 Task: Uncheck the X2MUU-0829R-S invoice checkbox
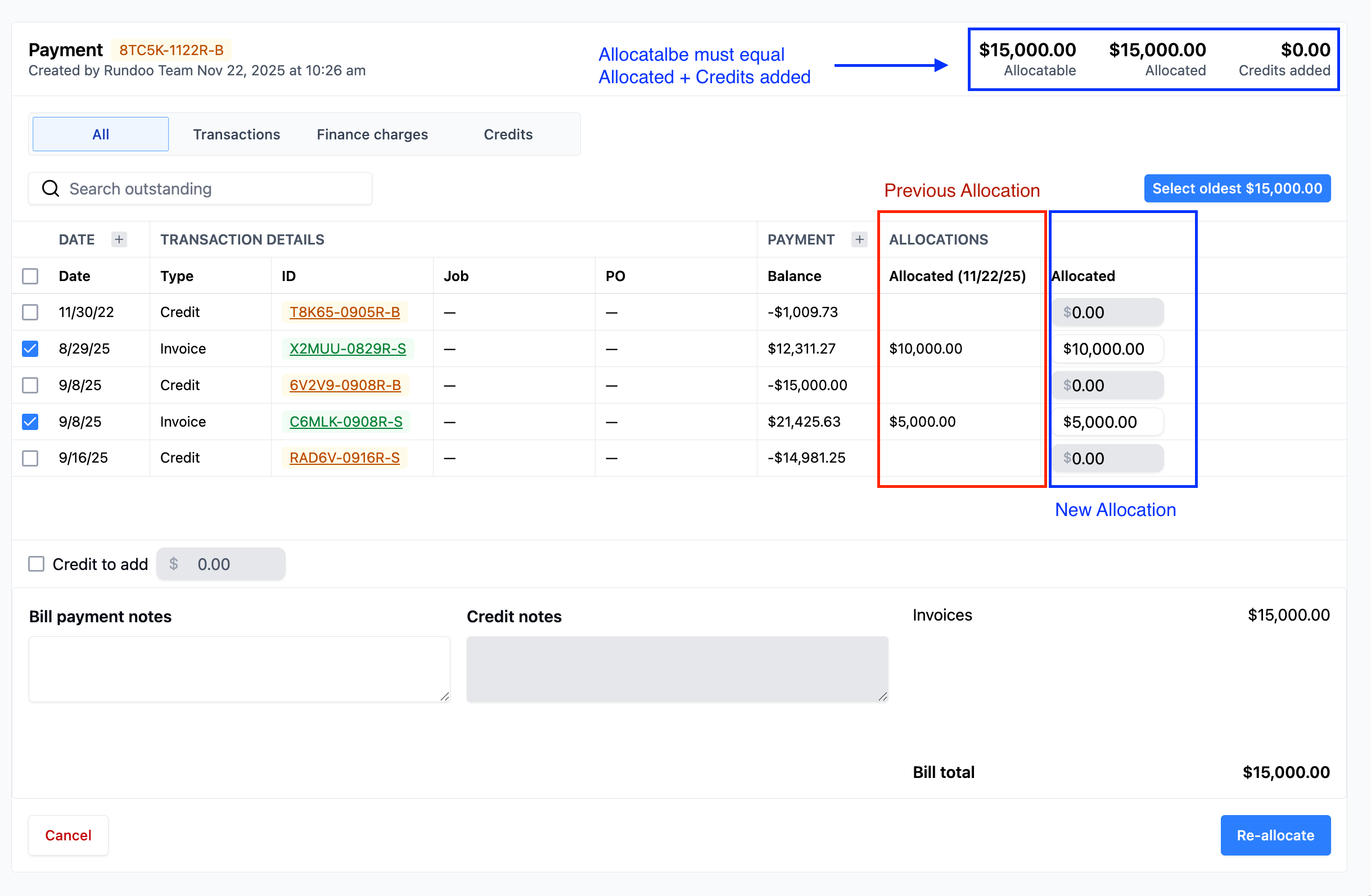[x=30, y=349]
